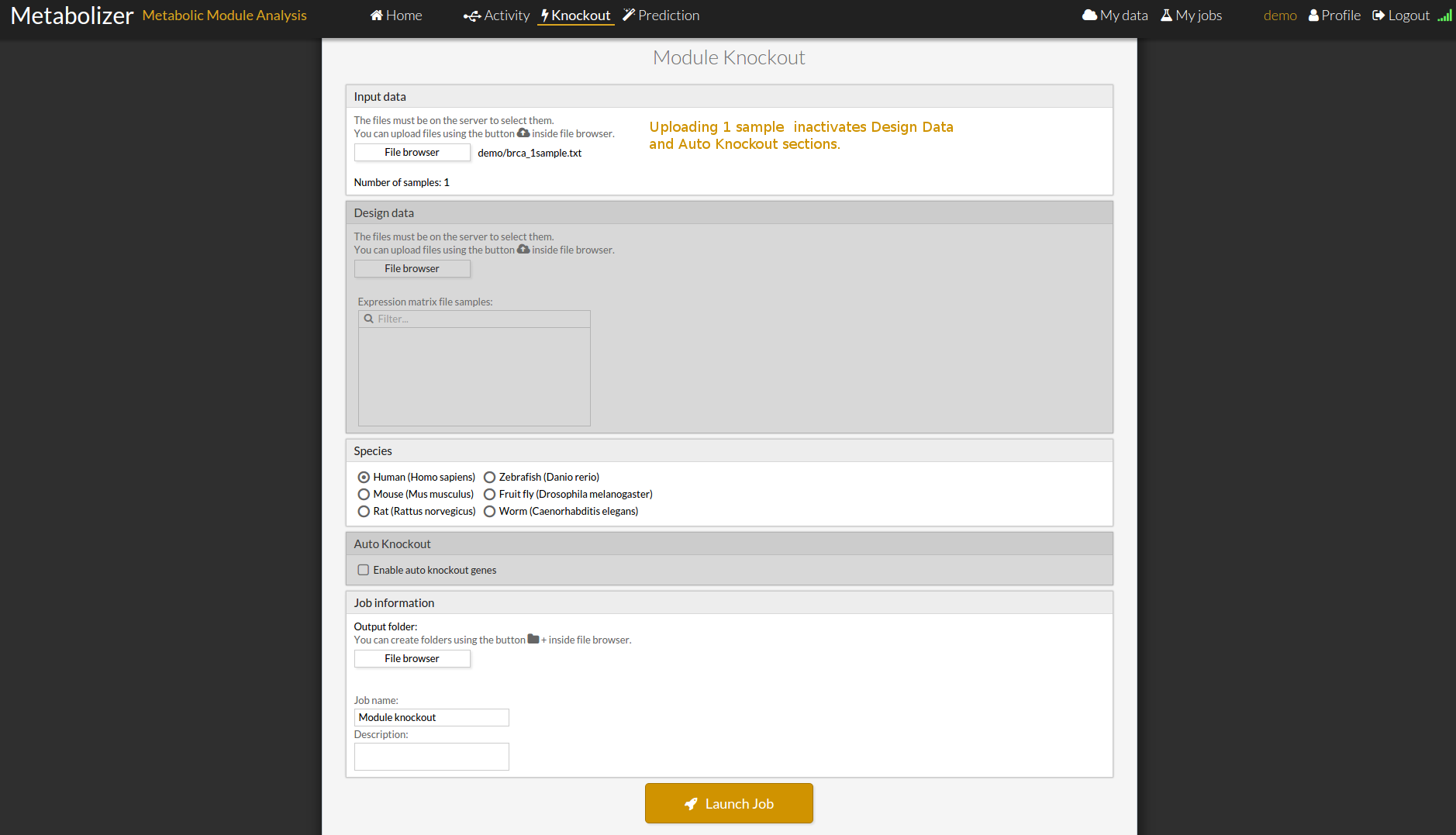Click the My data cloud icon
The height and width of the screenshot is (835, 1456).
click(x=1089, y=16)
